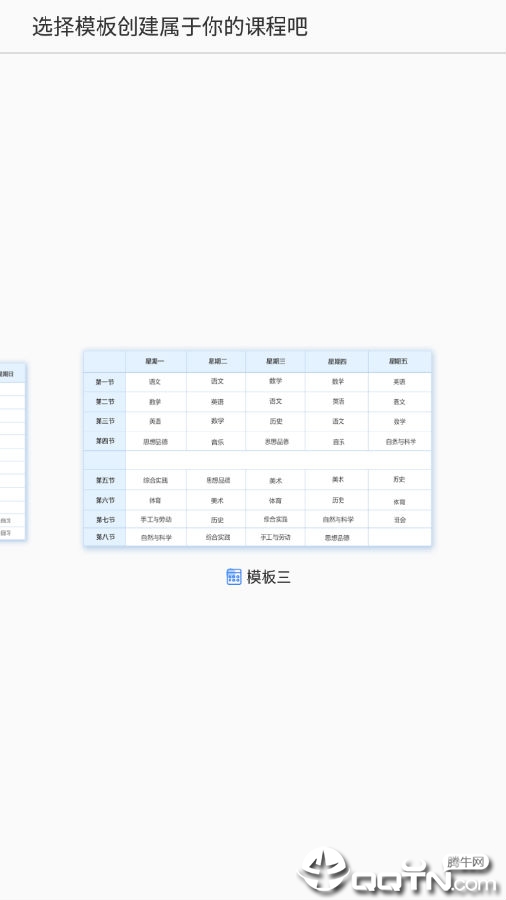Click the 音乐 cell under 星期二
The height and width of the screenshot is (900, 506).
(x=216, y=441)
